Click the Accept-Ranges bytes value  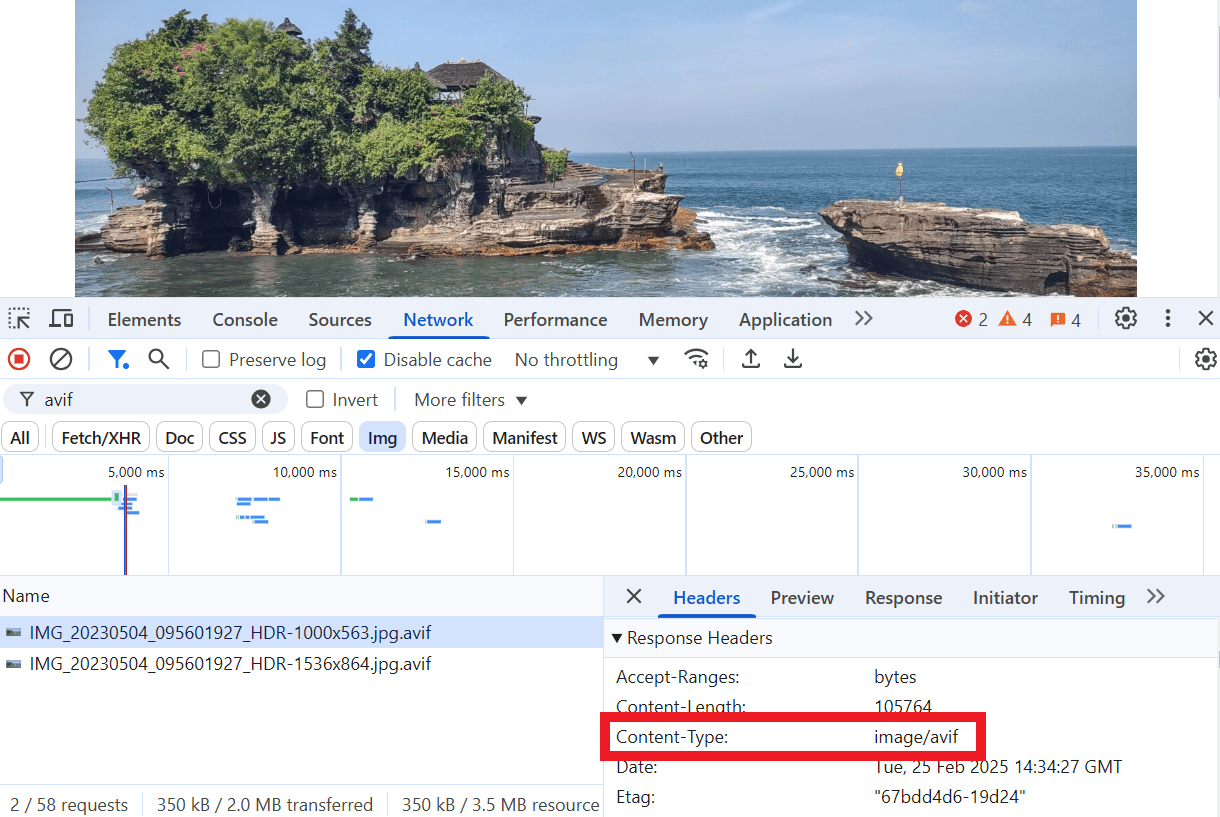(895, 677)
